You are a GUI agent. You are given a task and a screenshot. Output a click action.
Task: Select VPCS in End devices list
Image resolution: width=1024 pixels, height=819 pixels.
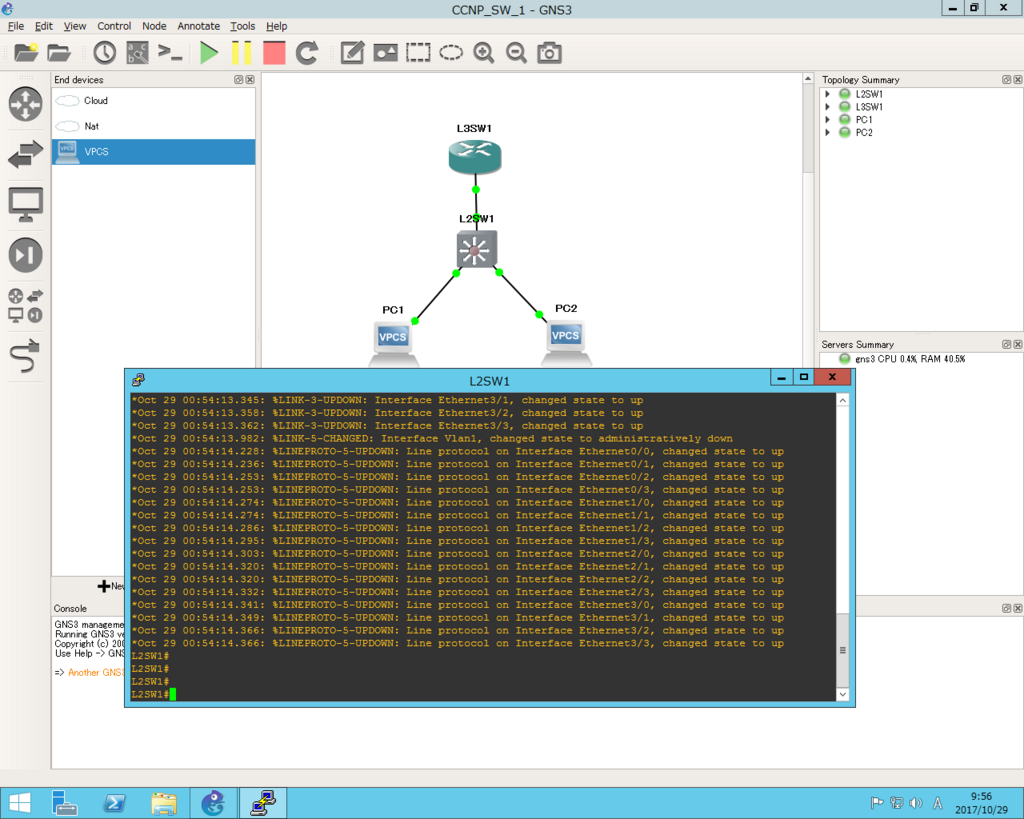click(153, 152)
